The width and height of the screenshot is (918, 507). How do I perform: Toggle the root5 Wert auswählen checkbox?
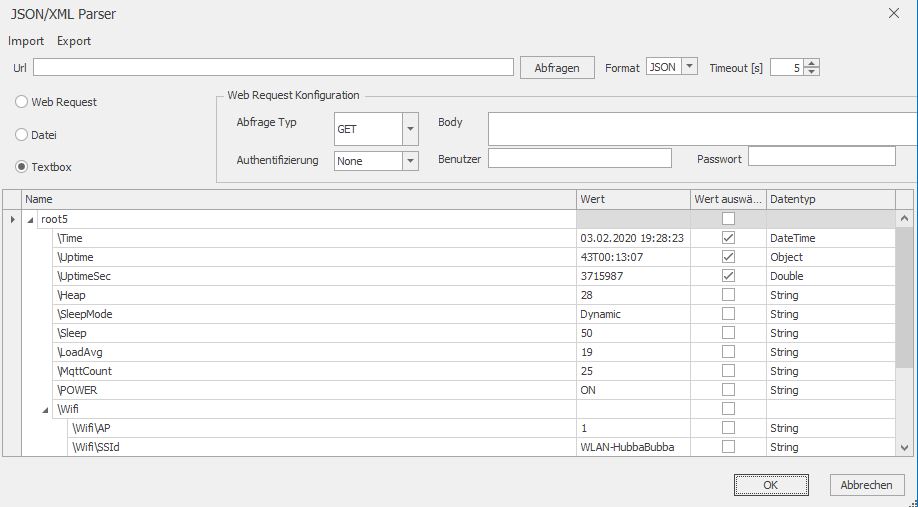(728, 219)
